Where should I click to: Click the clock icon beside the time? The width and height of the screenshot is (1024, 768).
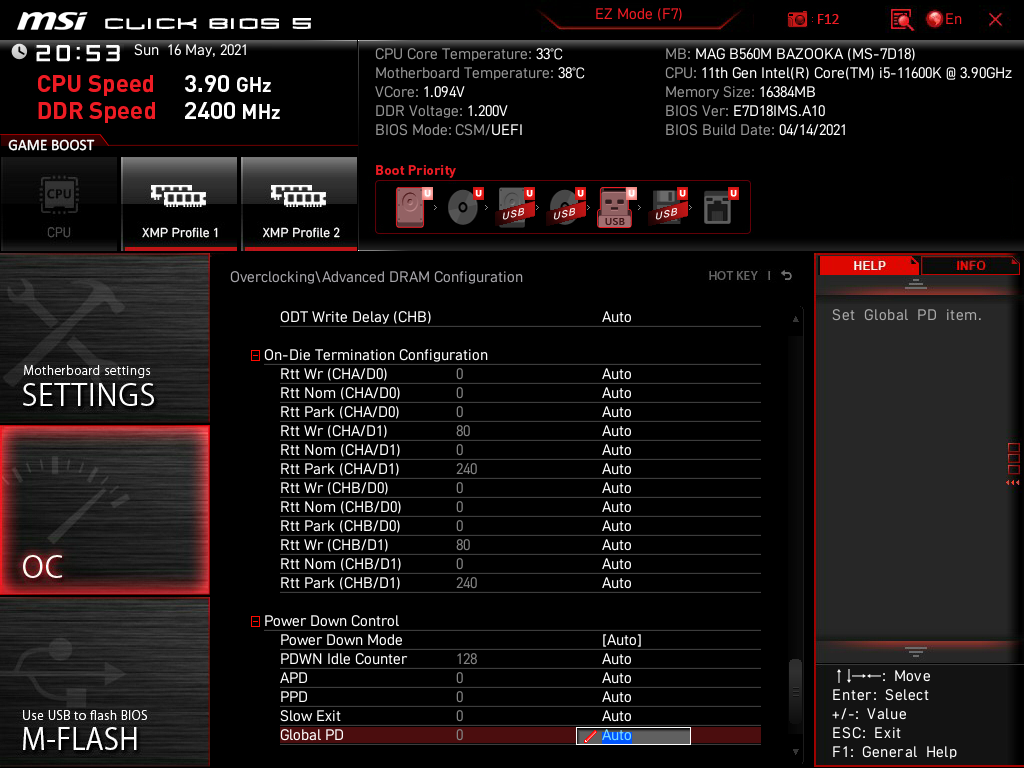(x=19, y=52)
